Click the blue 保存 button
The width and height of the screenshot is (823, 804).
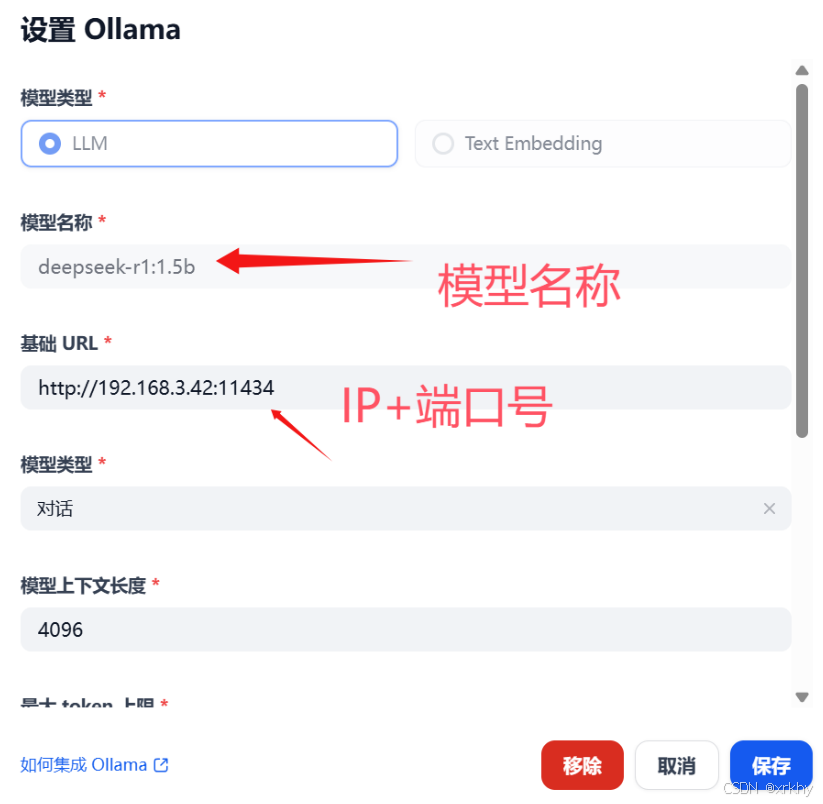771,765
